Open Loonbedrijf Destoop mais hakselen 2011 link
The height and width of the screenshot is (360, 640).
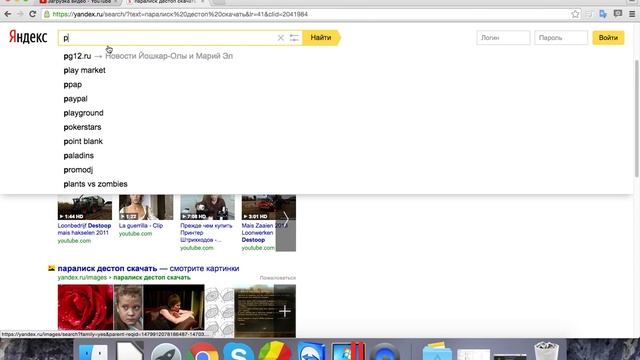[x=84, y=229]
